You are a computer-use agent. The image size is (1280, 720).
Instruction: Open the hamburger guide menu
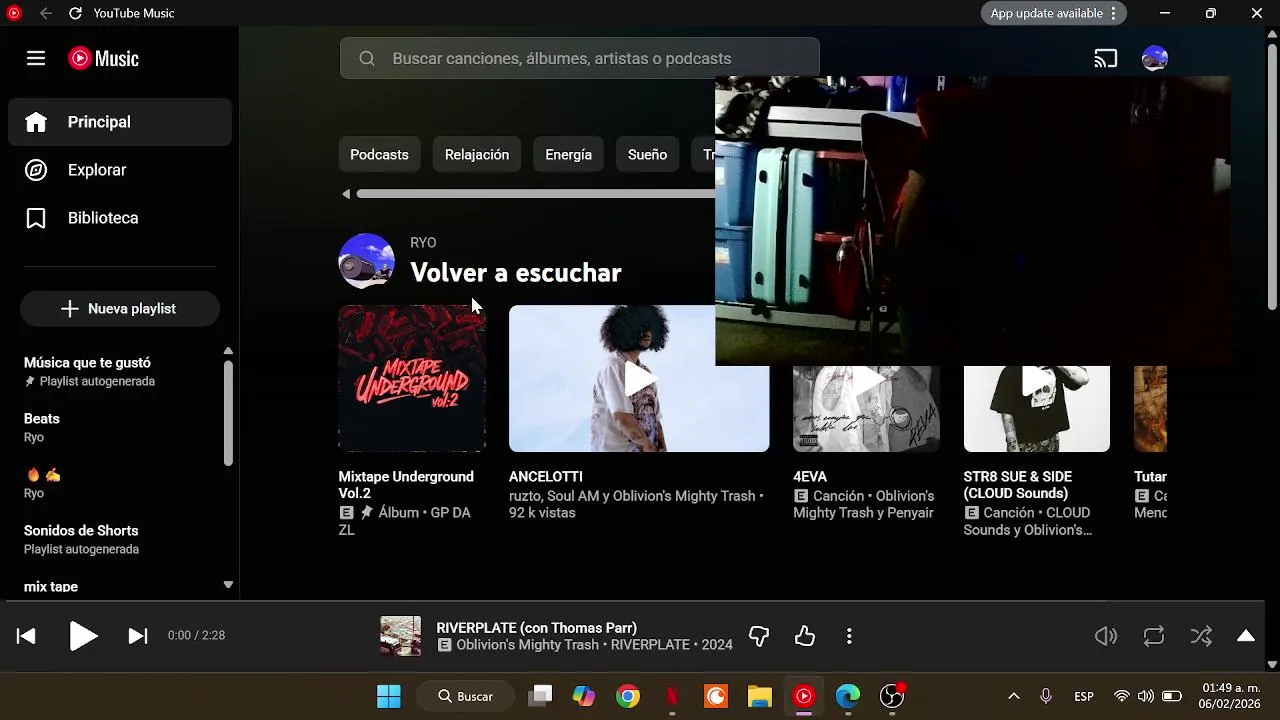tap(36, 58)
